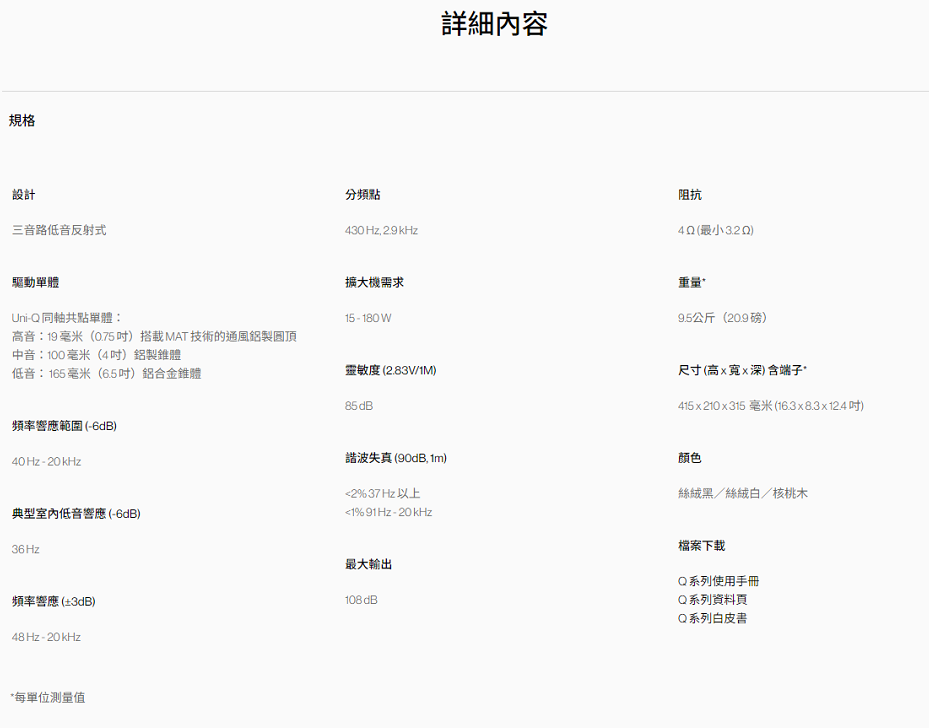This screenshot has width=929, height=728.
Task: Click the 詳細內容 page heading
Action: (494, 24)
